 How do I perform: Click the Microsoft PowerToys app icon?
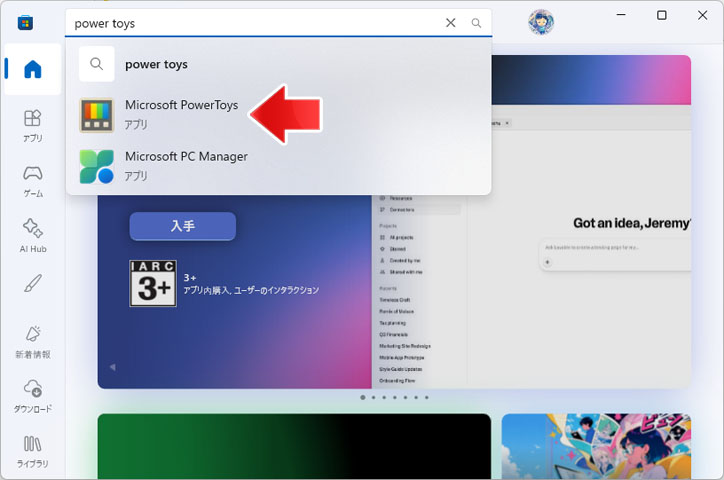tap(97, 115)
